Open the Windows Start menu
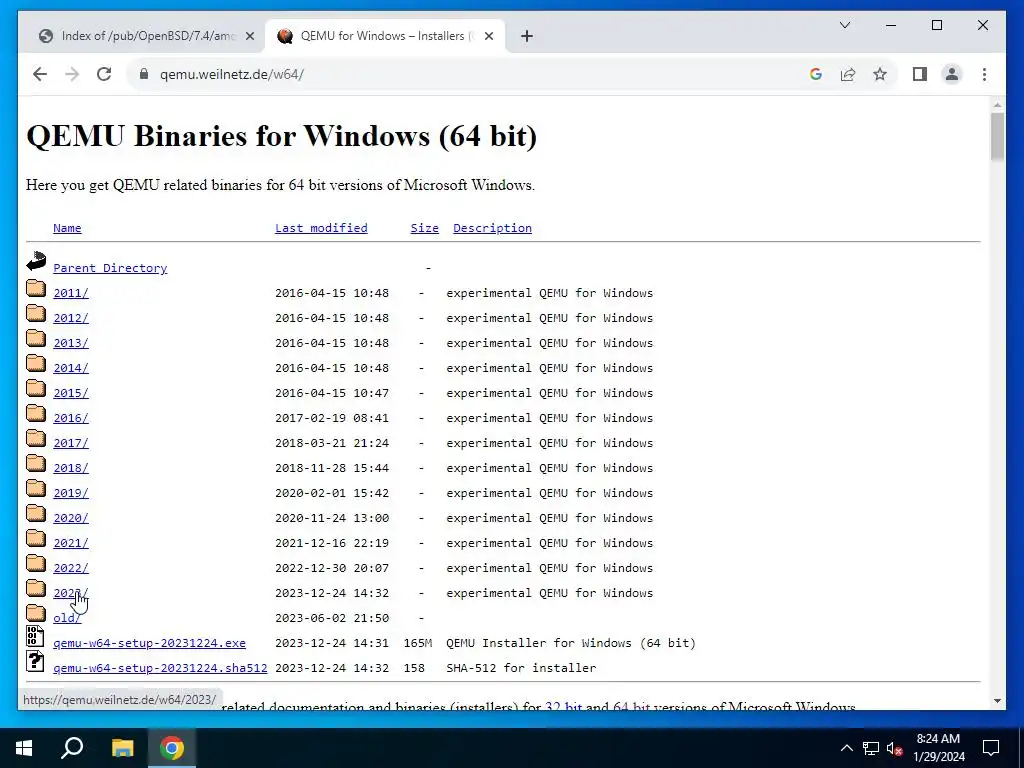Viewport: 1024px width, 768px height. [24, 748]
